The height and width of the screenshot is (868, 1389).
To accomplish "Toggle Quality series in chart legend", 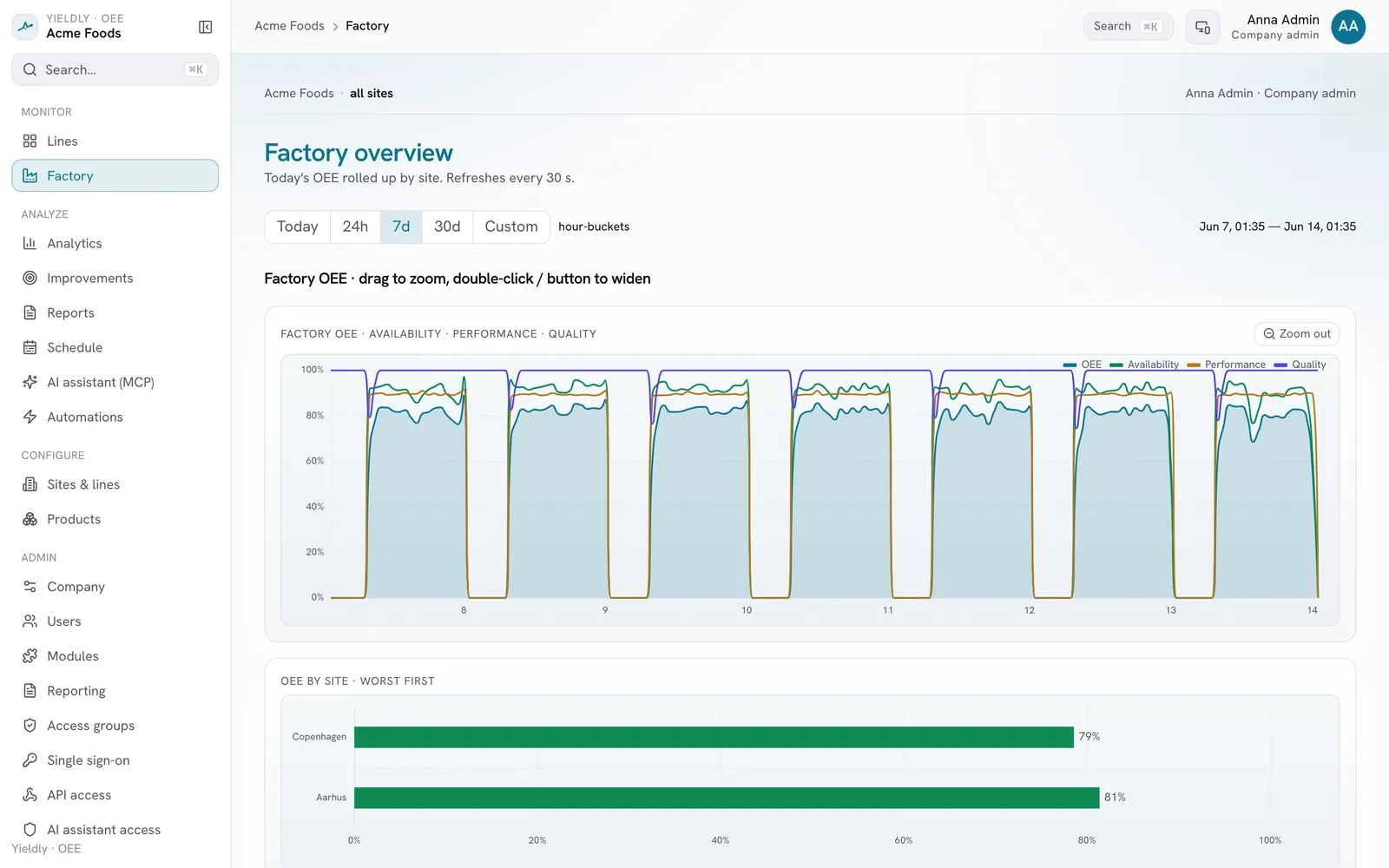I will [x=1300, y=365].
